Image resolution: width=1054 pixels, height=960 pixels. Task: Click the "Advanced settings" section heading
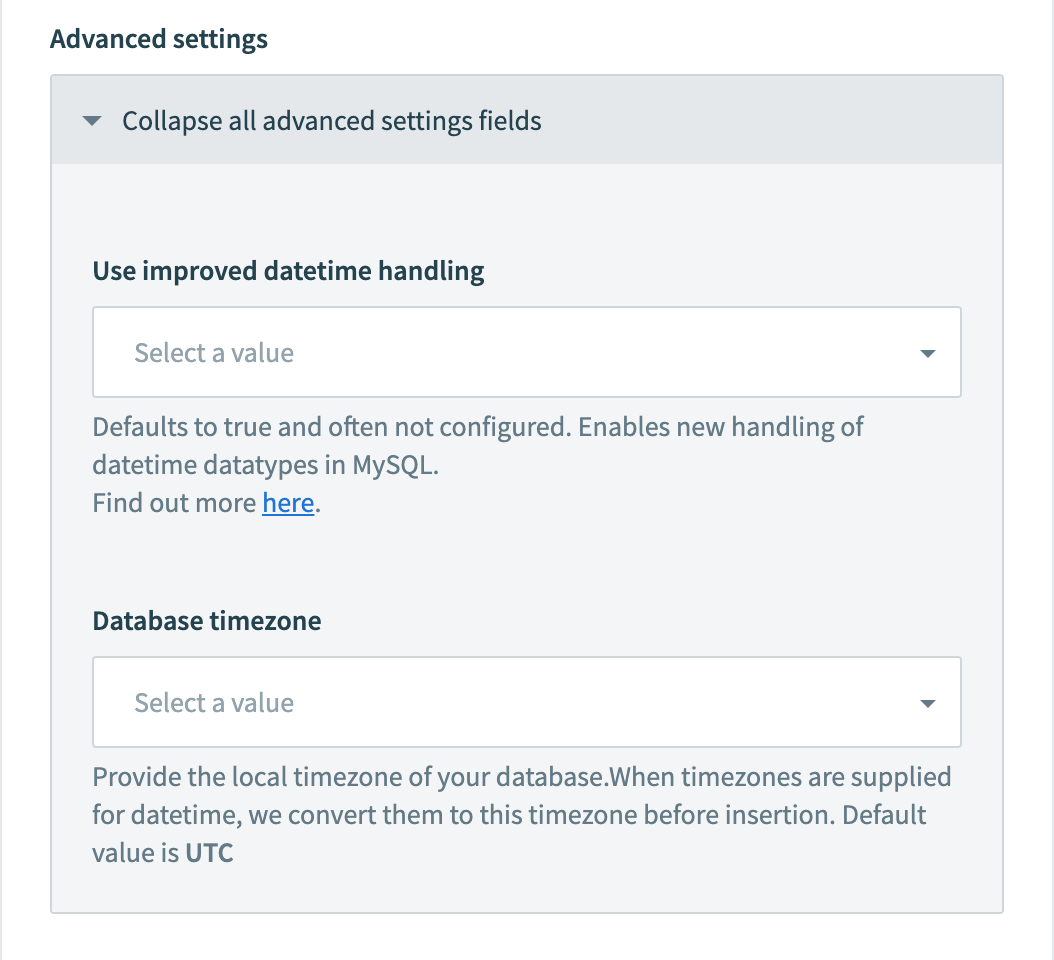[159, 39]
